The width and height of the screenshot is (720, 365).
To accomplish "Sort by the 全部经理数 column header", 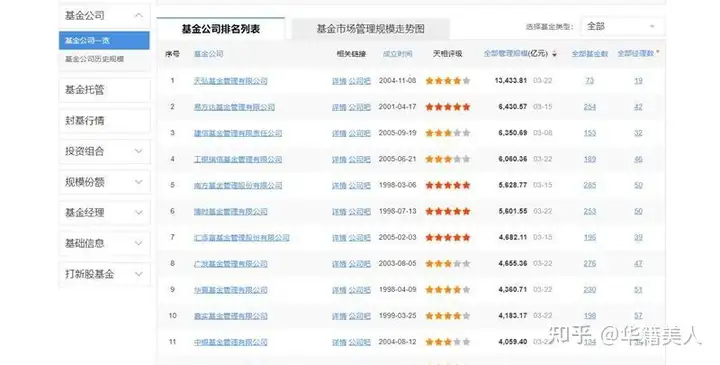I will pyautogui.click(x=636, y=53).
